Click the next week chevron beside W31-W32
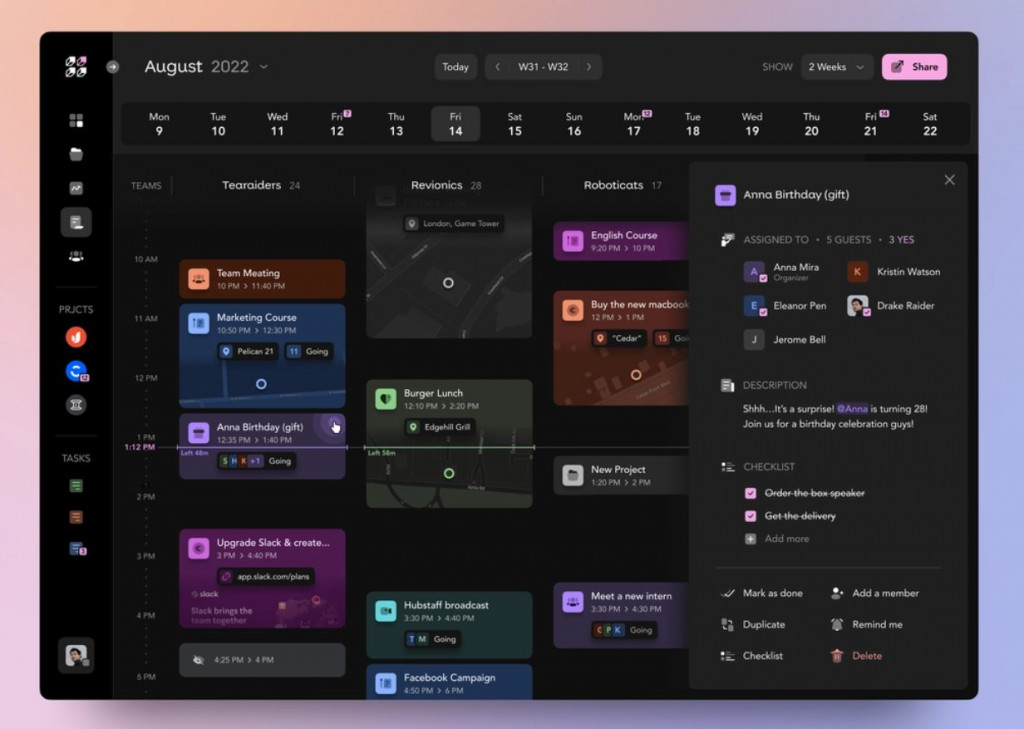The height and width of the screenshot is (729, 1024). click(x=588, y=66)
